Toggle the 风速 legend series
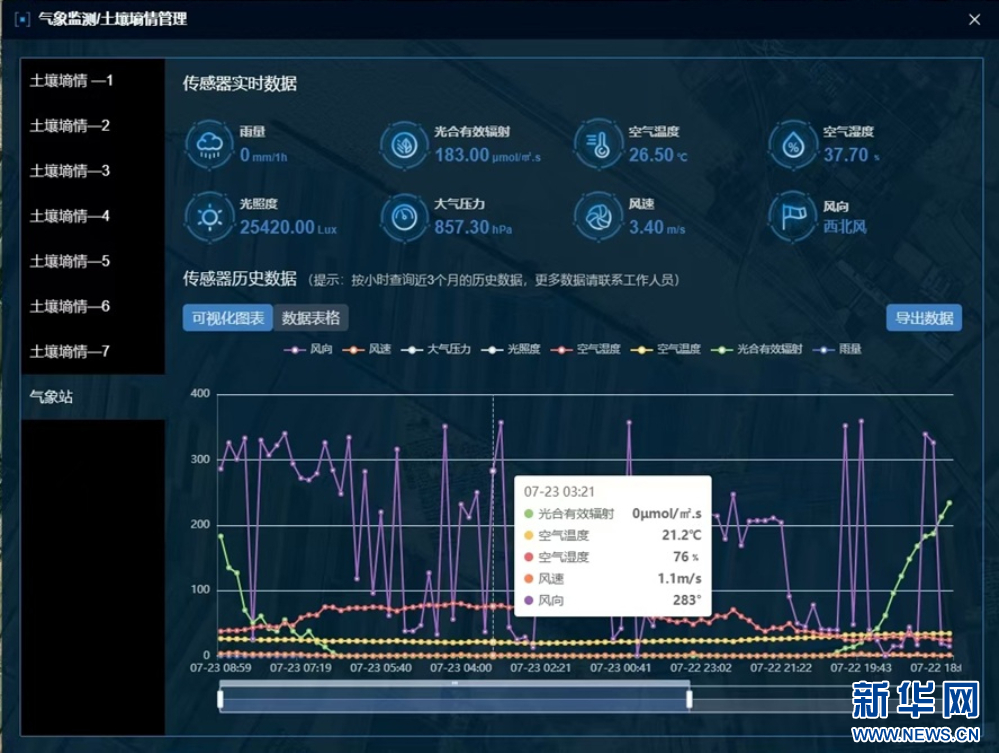Viewport: 999px width, 753px height. click(366, 349)
